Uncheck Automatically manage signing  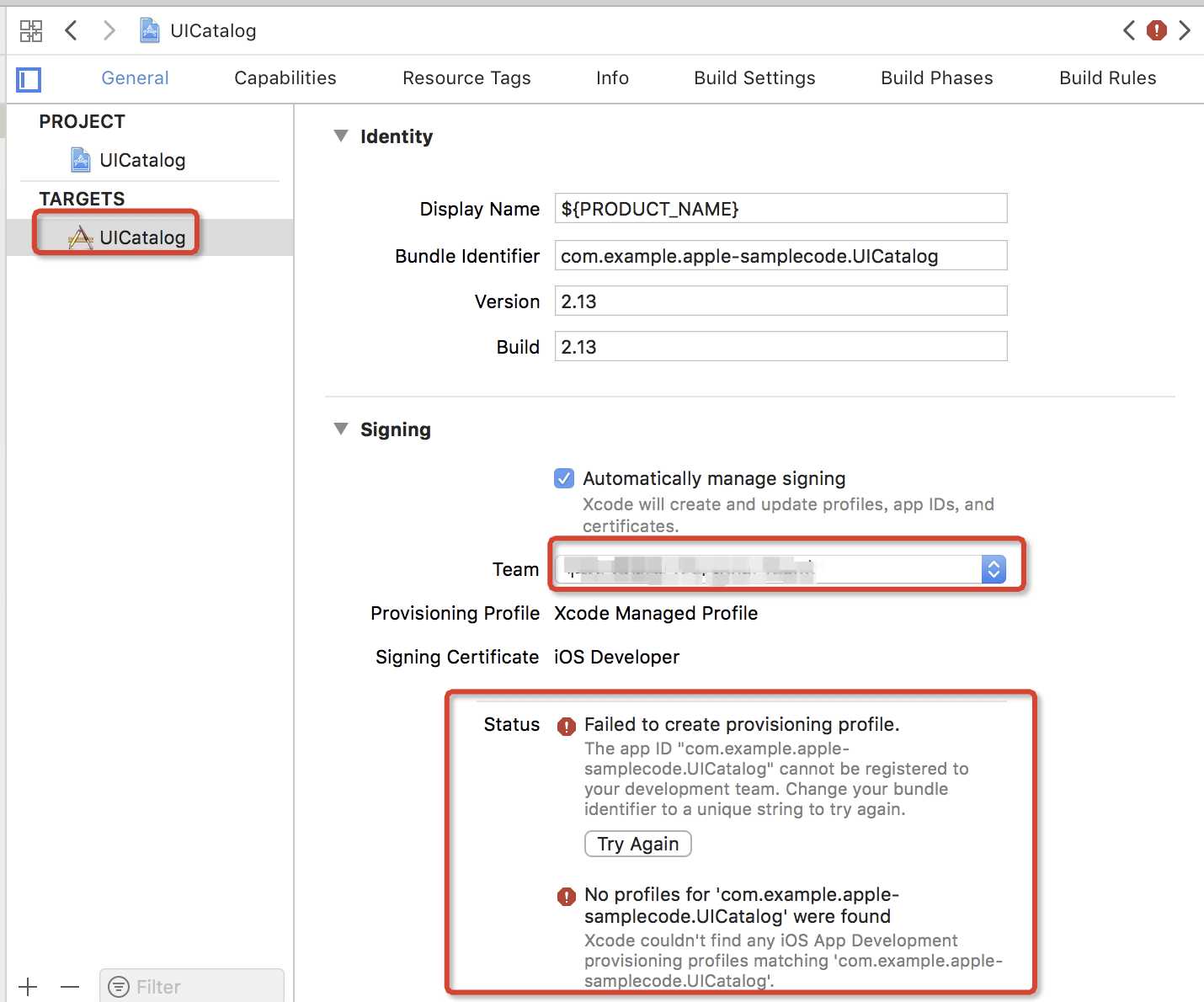click(564, 478)
